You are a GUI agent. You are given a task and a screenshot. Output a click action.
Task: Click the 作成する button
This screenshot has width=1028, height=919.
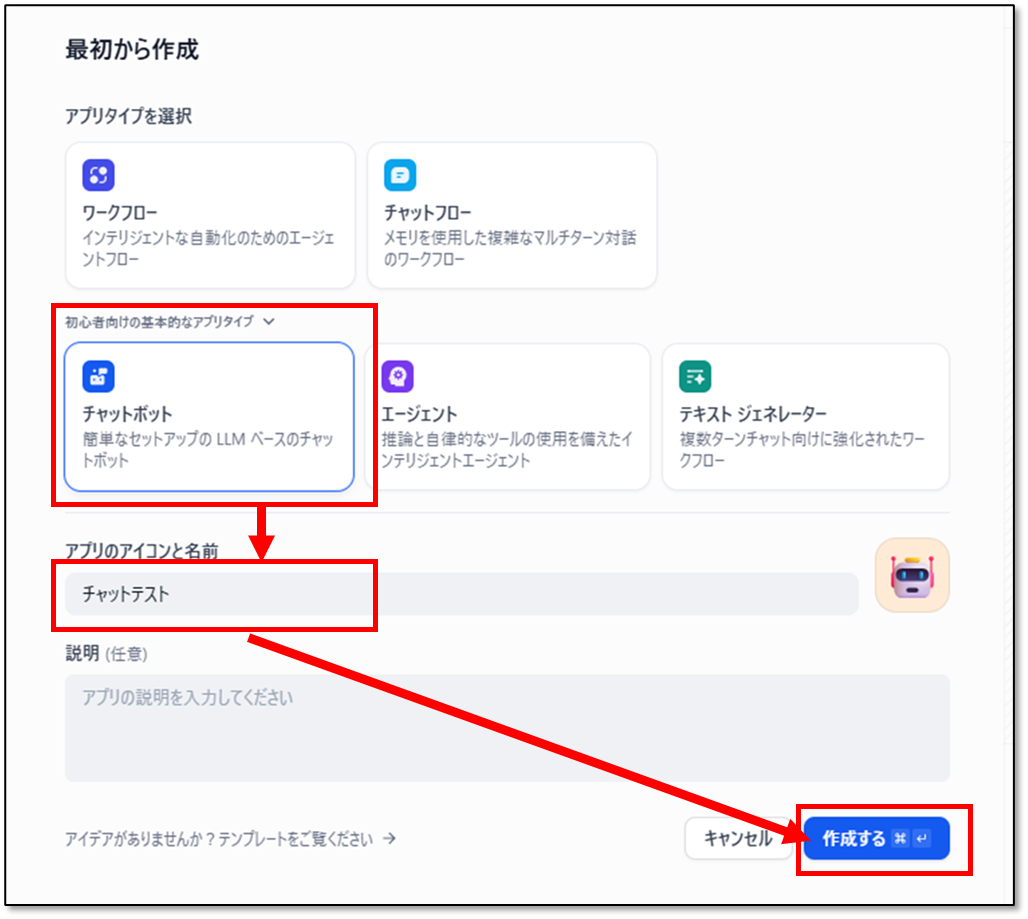[877, 838]
